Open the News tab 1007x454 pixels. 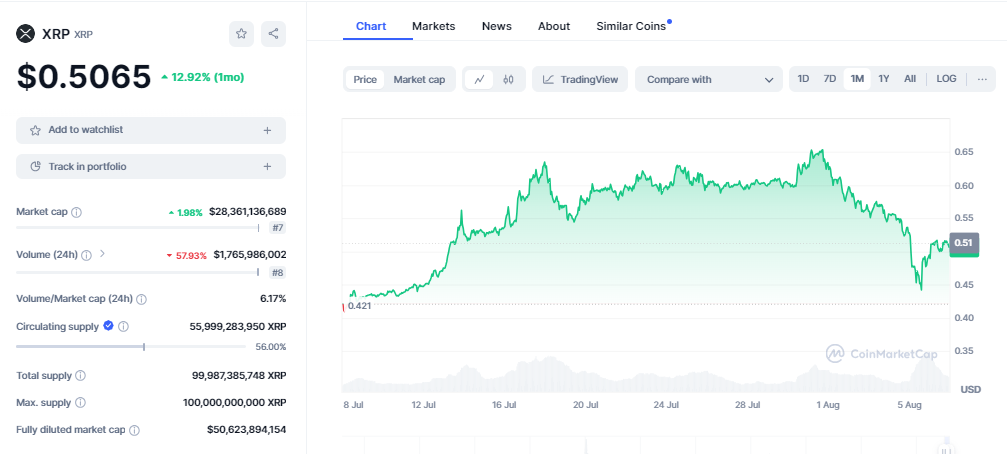click(496, 26)
